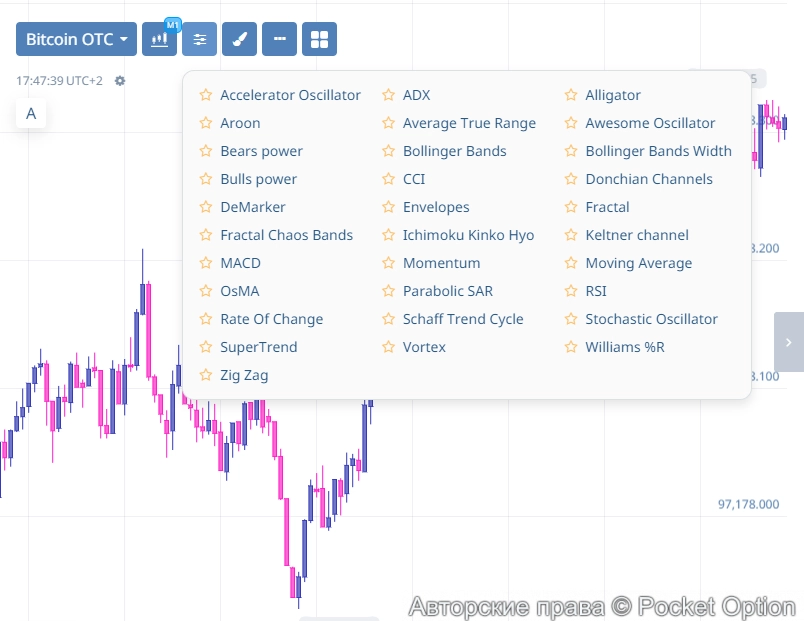Select the drawing brush tool
The image size is (804, 621).
[x=239, y=40]
